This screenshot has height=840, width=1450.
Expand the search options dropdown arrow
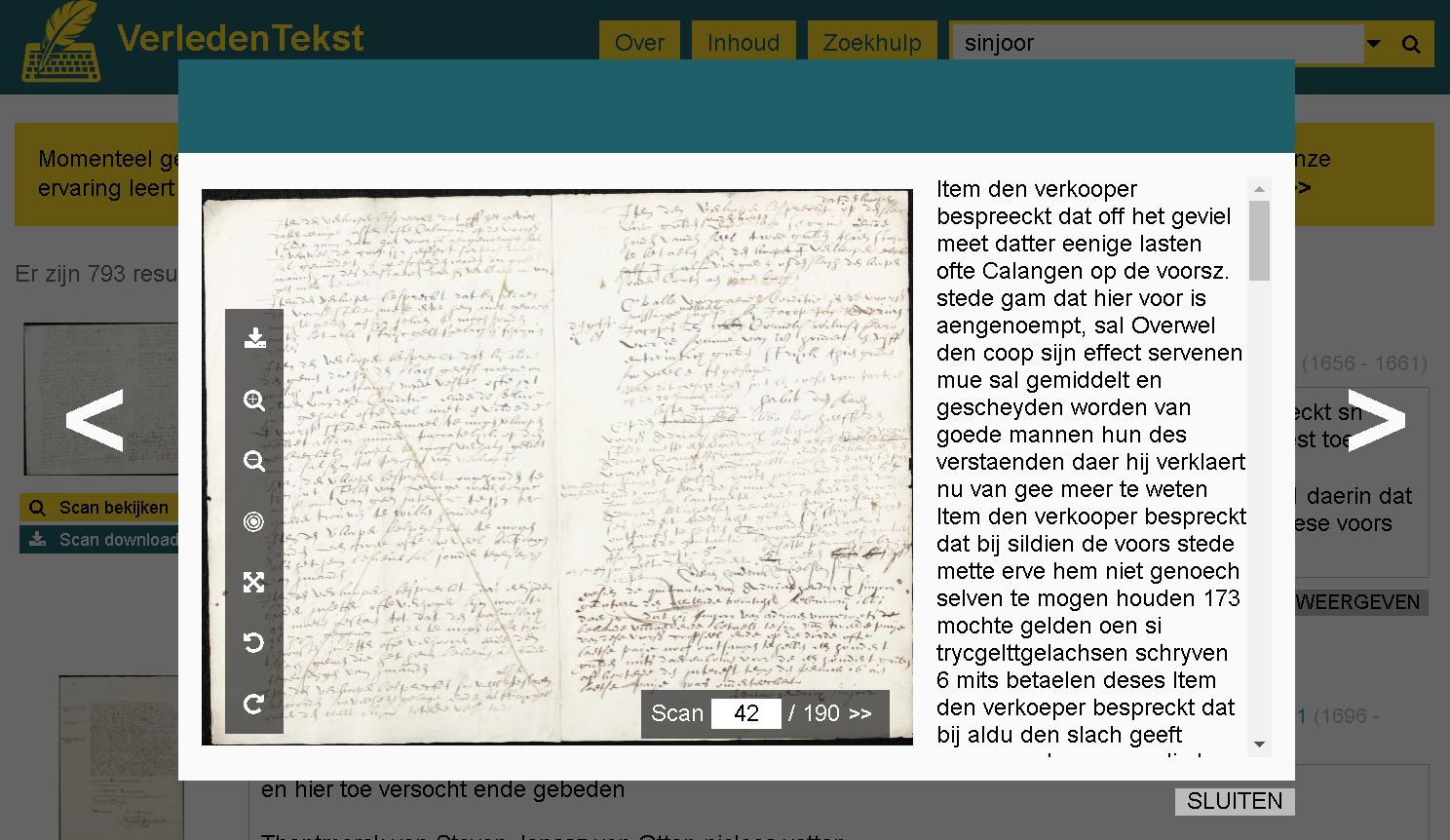click(1374, 44)
